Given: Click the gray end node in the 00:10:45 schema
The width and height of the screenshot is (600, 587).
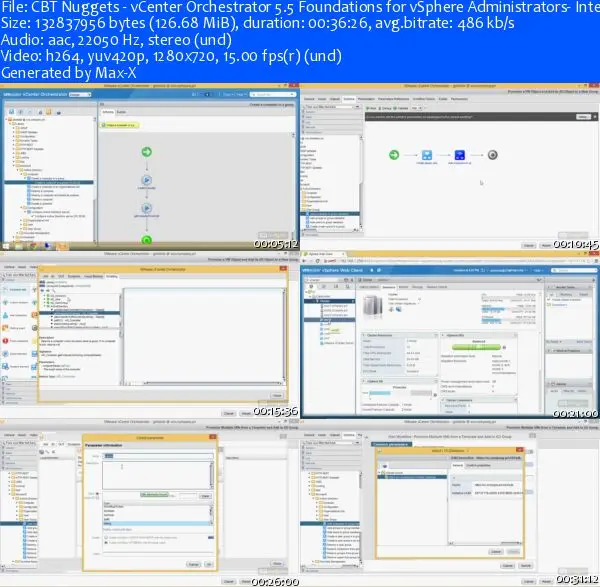Looking at the screenshot, I should point(492,155).
